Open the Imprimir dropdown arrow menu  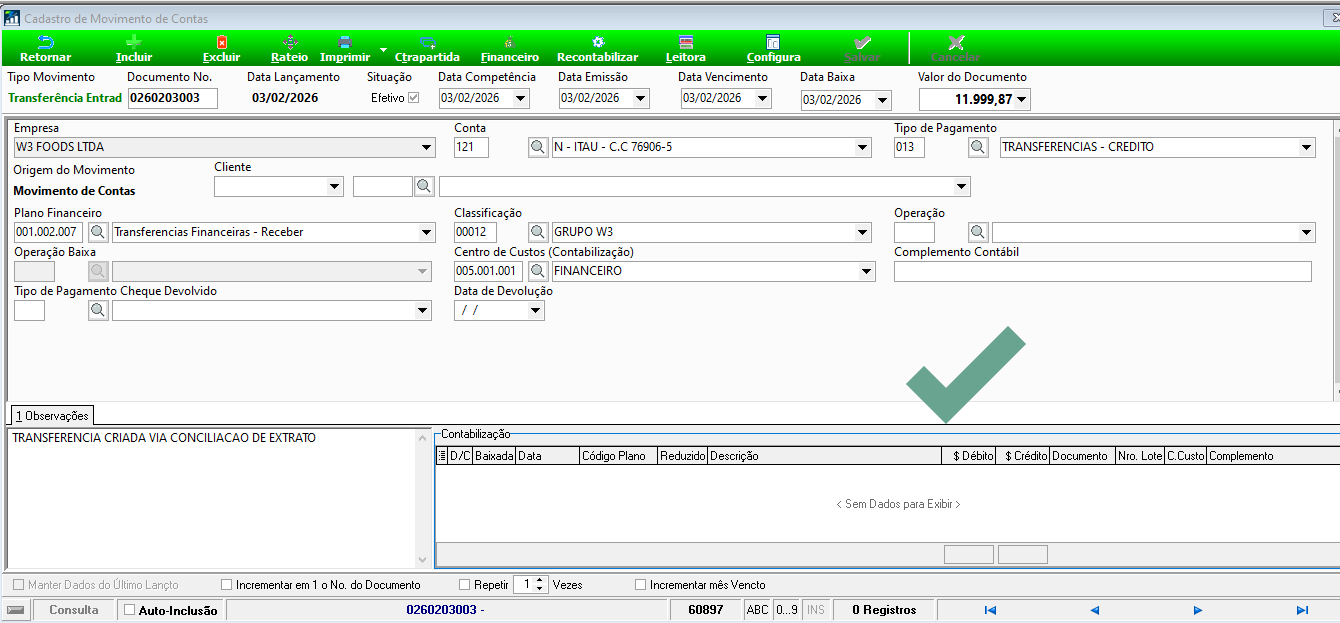(383, 48)
